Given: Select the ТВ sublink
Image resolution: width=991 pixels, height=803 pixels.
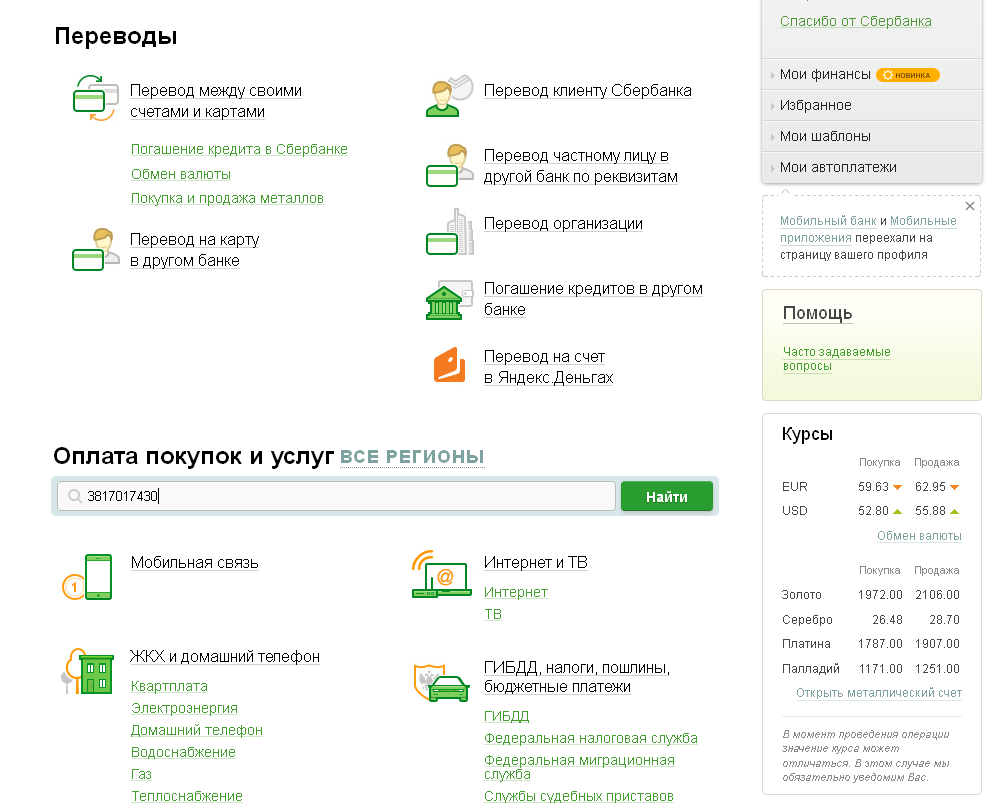Looking at the screenshot, I should click(x=492, y=615).
